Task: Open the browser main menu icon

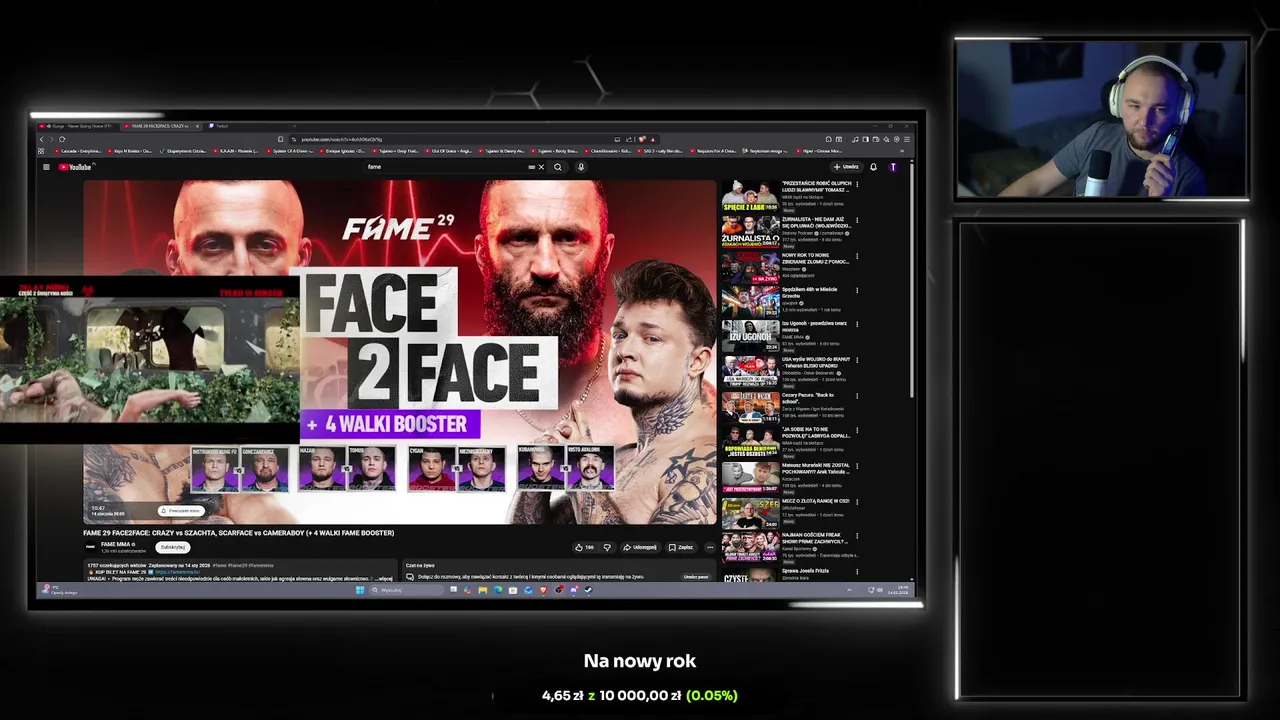Action: point(907,139)
